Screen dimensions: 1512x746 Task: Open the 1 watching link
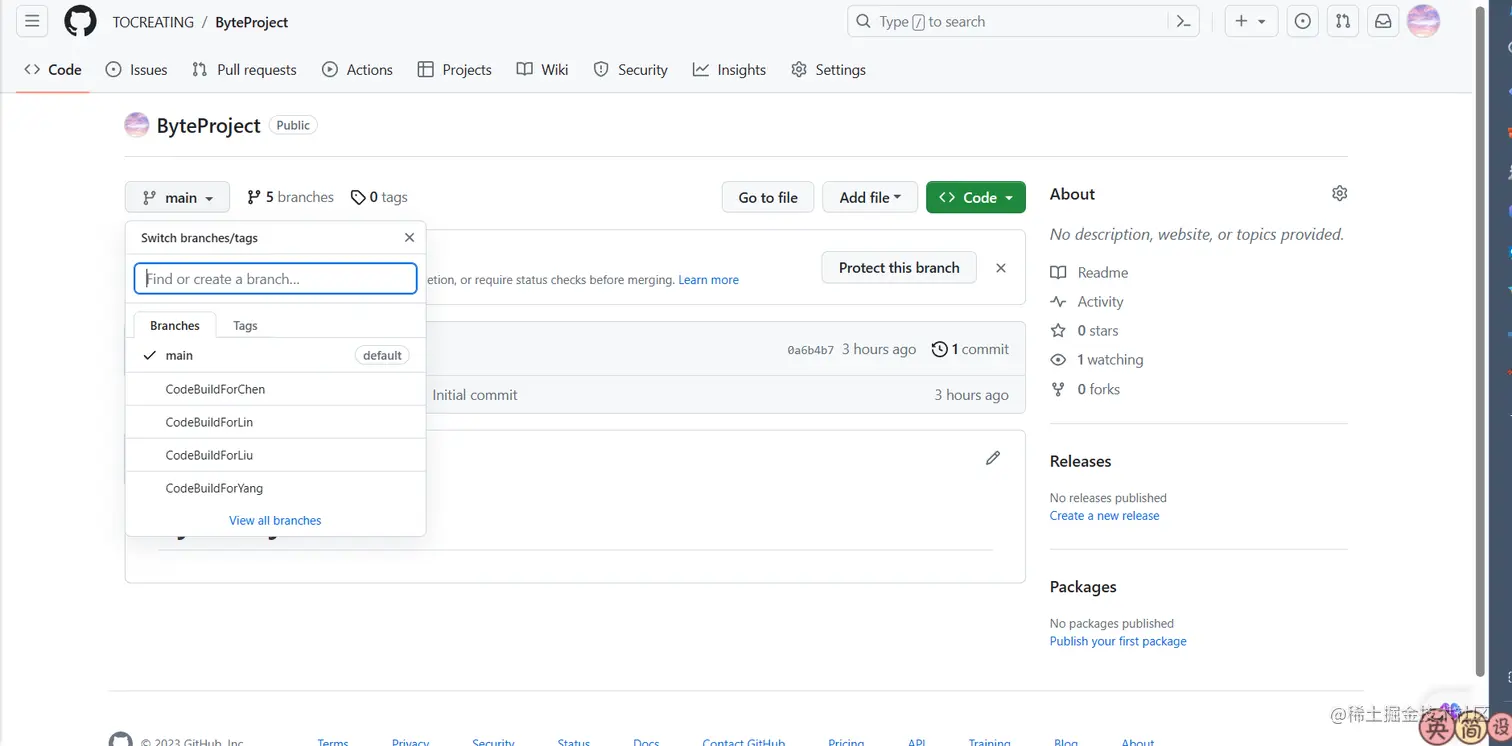(x=1097, y=359)
